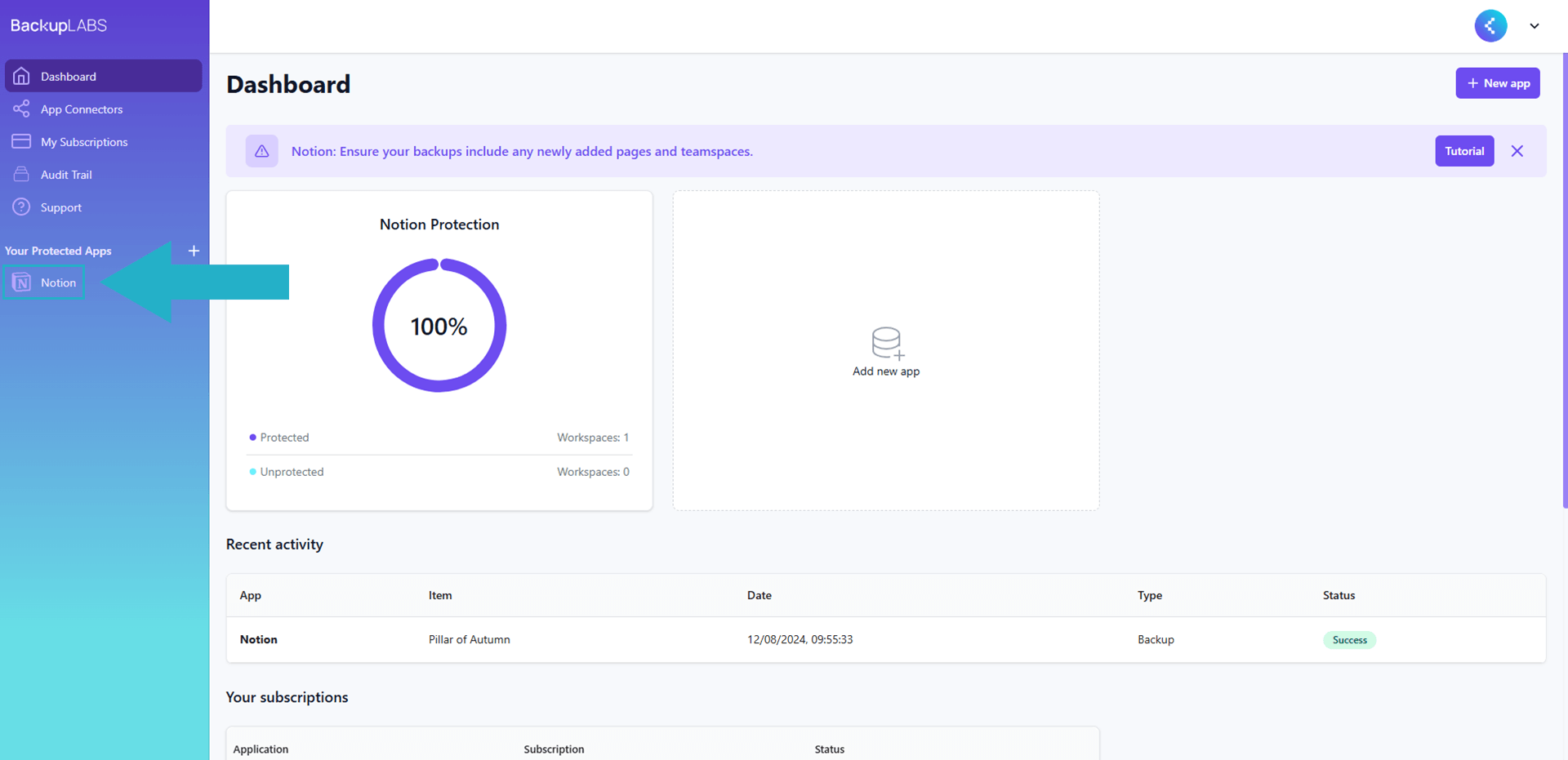This screenshot has height=760, width=1568.
Task: Click the Dashboard home icon
Action: click(21, 76)
